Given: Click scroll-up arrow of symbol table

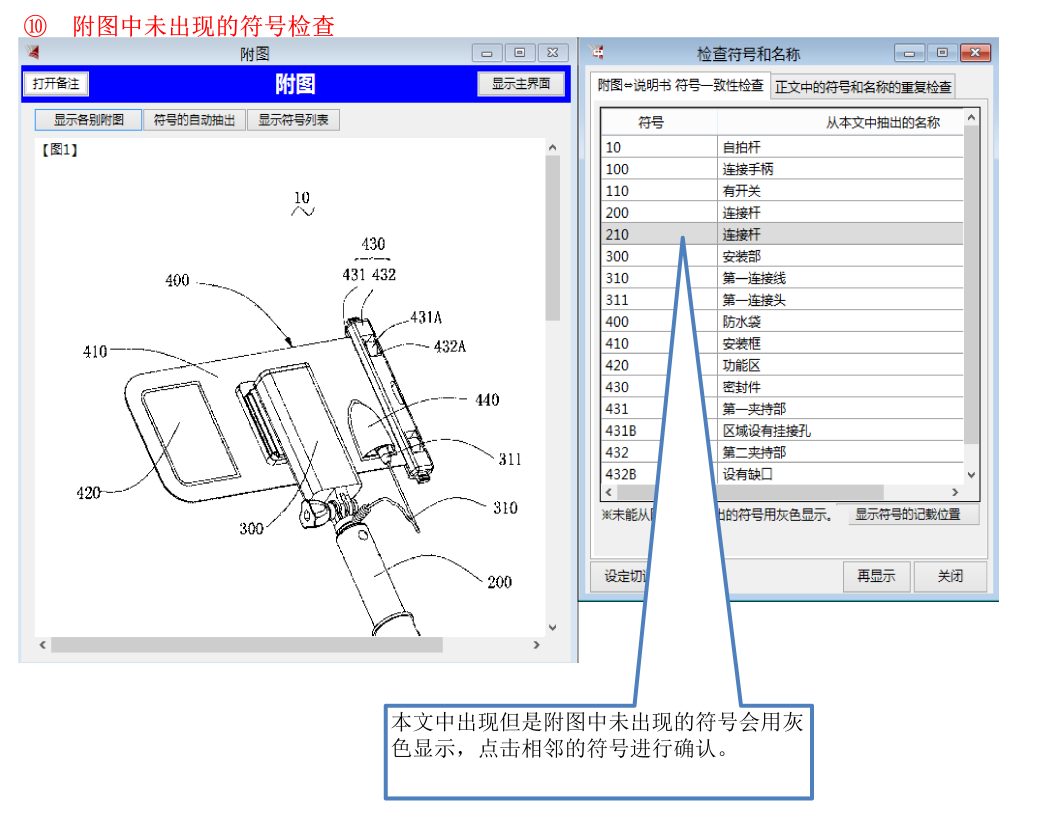Looking at the screenshot, I should pyautogui.click(x=971, y=117).
